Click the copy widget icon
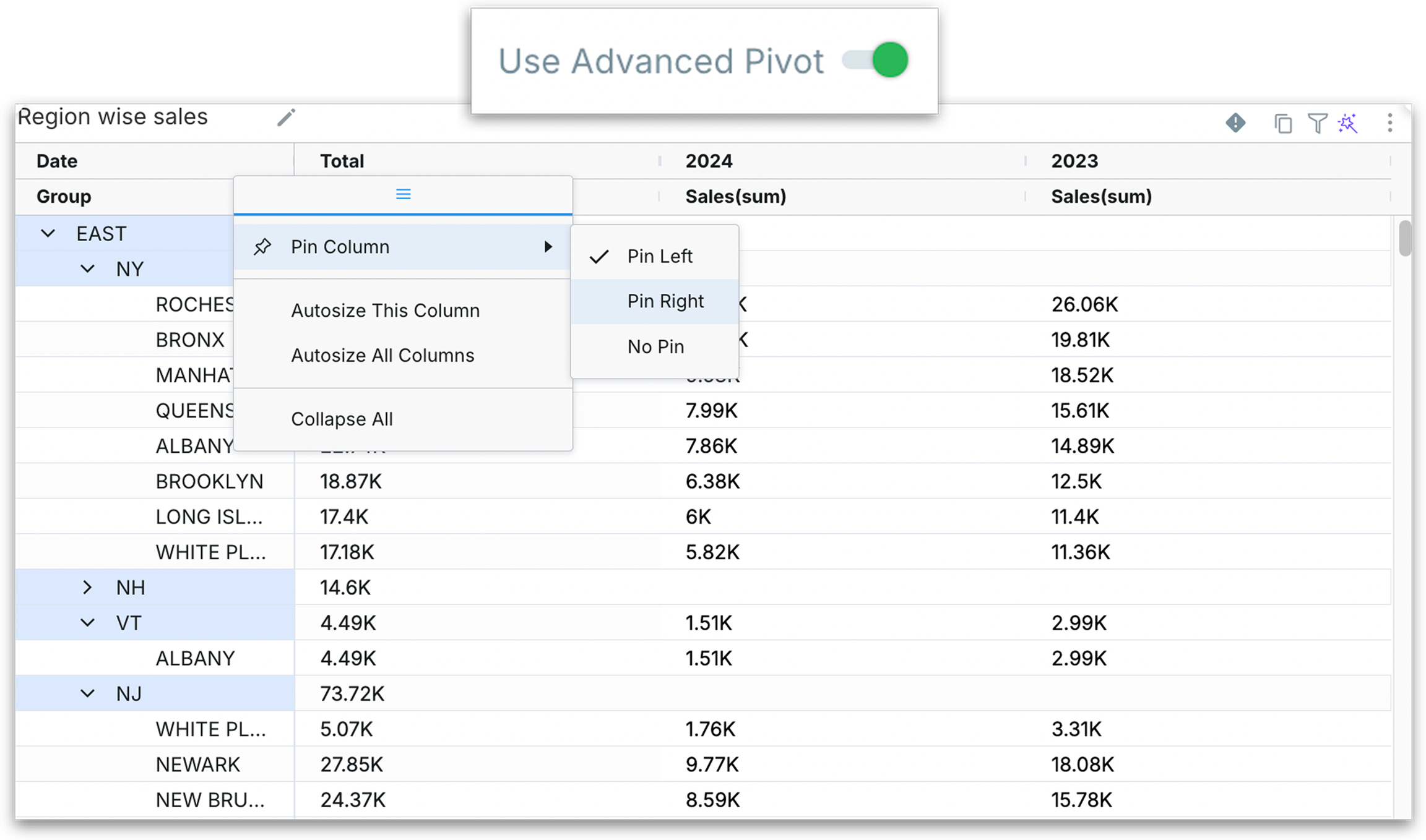This screenshot has width=1426, height=840. pyautogui.click(x=1283, y=124)
